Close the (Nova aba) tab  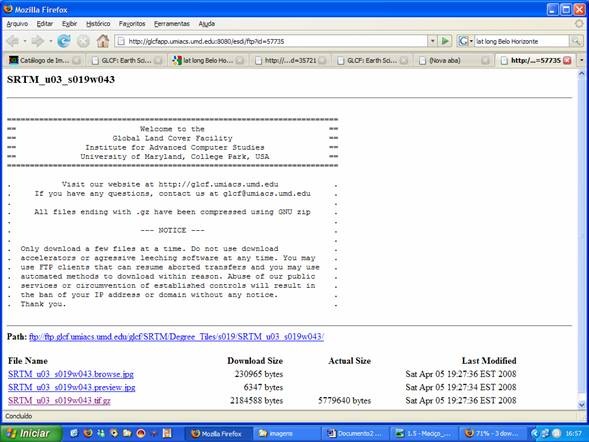pyautogui.click(x=485, y=60)
